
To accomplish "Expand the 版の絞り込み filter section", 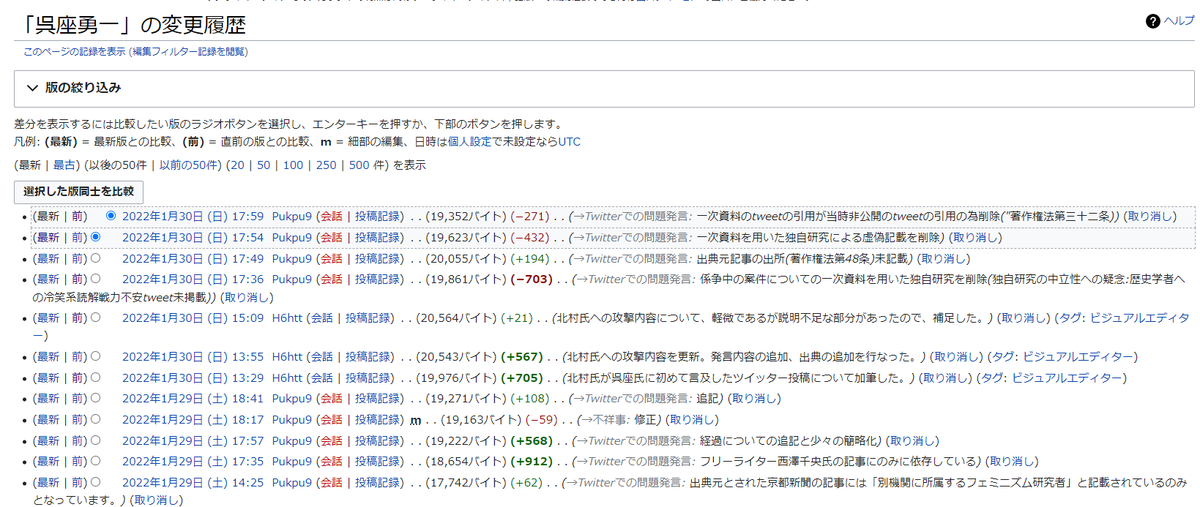I will tap(605, 88).
